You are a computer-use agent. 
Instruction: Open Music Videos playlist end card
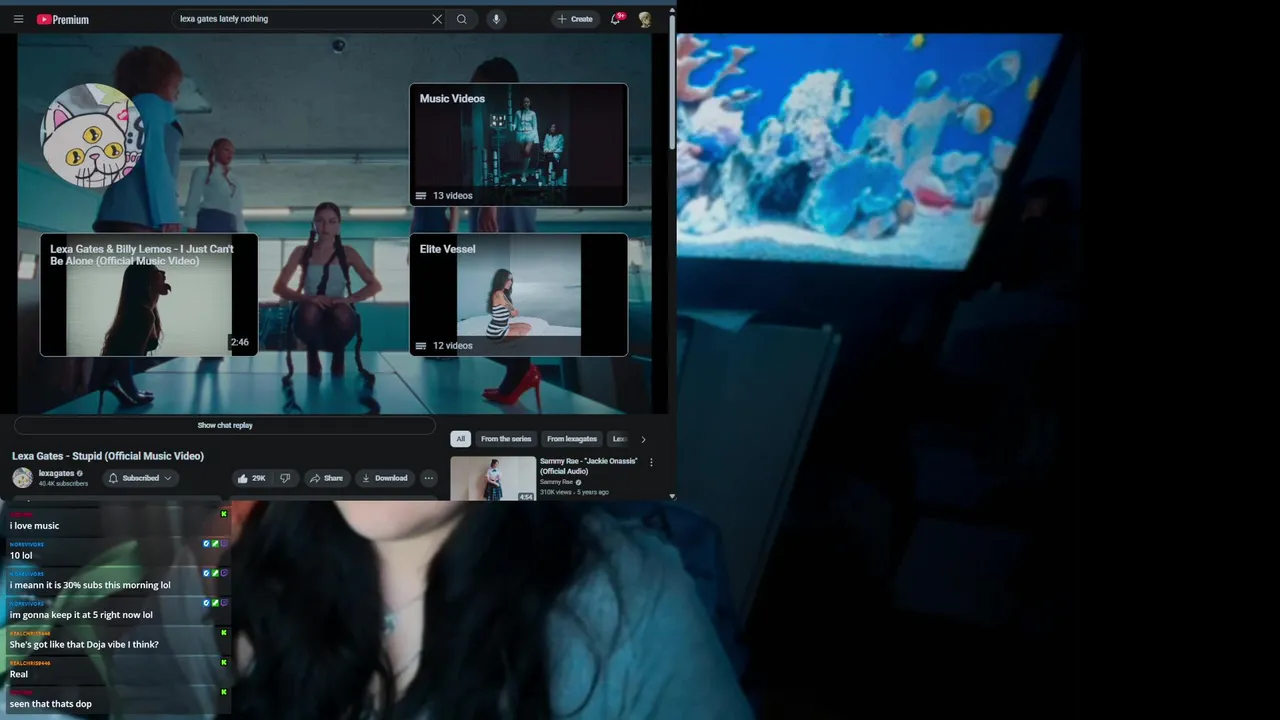point(518,145)
